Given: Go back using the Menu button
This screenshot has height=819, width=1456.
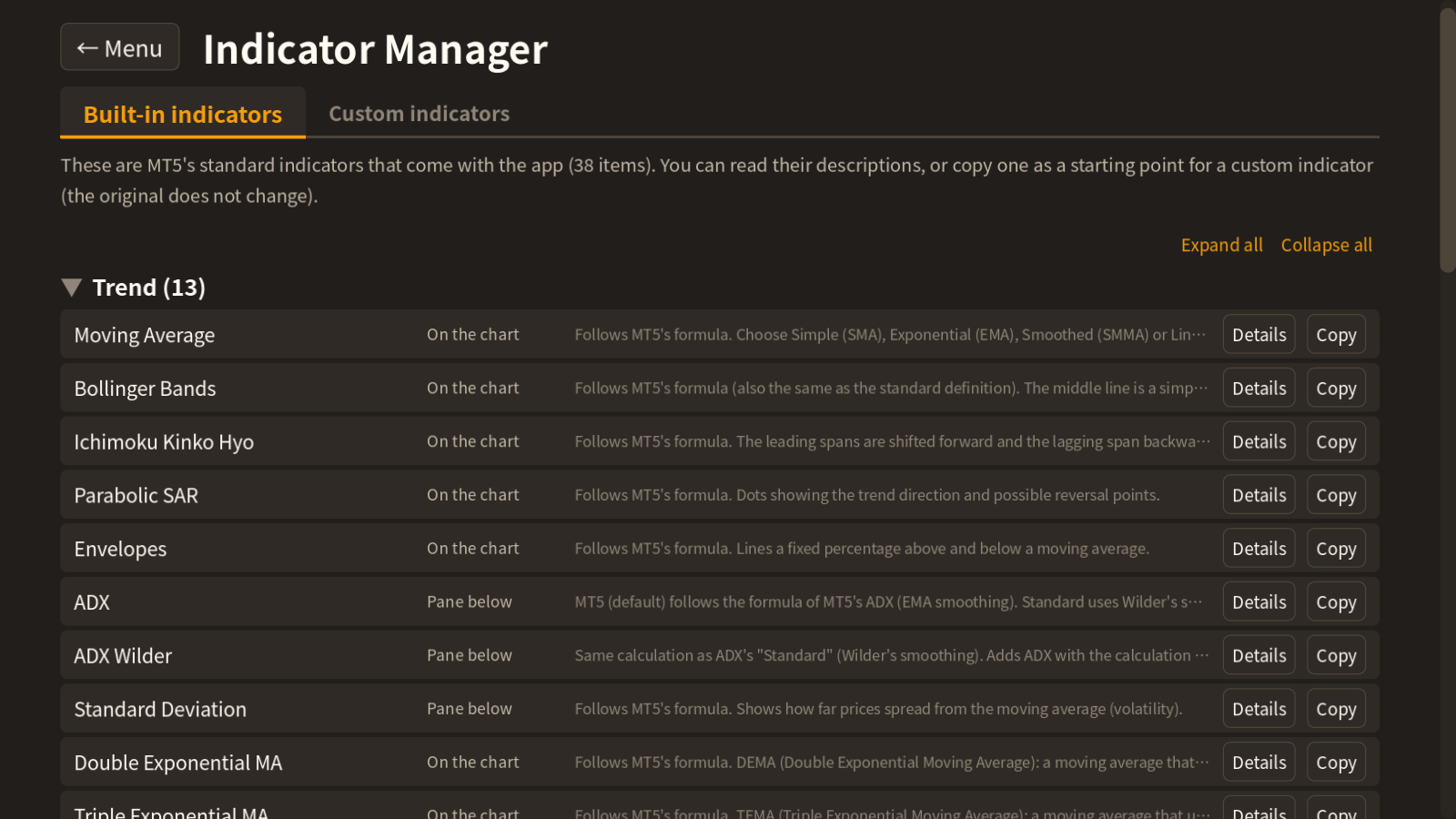Looking at the screenshot, I should coord(120,47).
